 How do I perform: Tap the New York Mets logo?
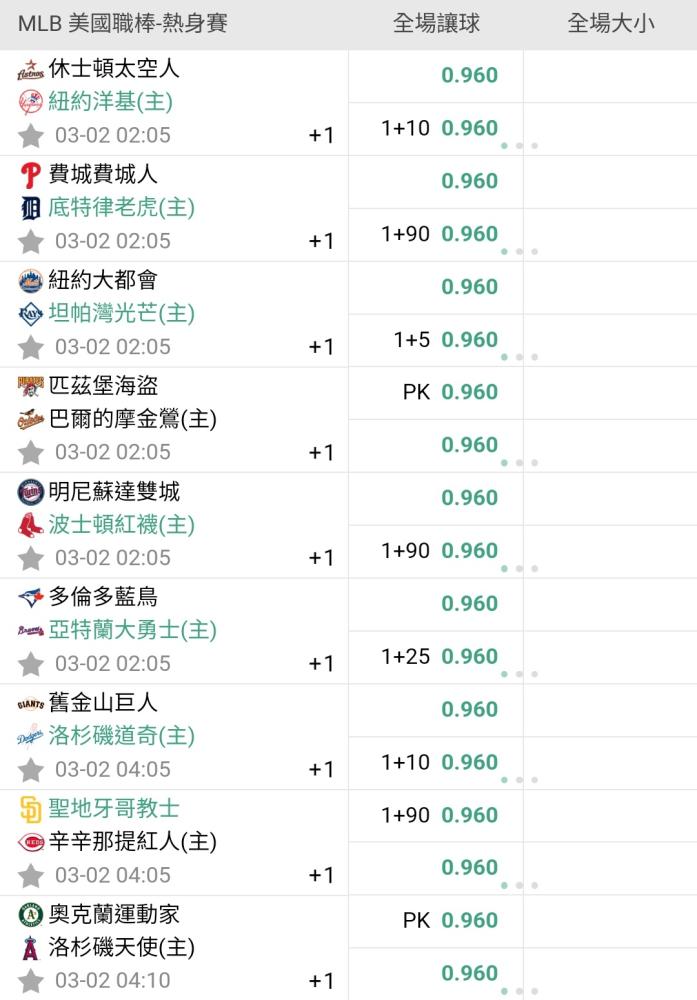click(x=30, y=281)
